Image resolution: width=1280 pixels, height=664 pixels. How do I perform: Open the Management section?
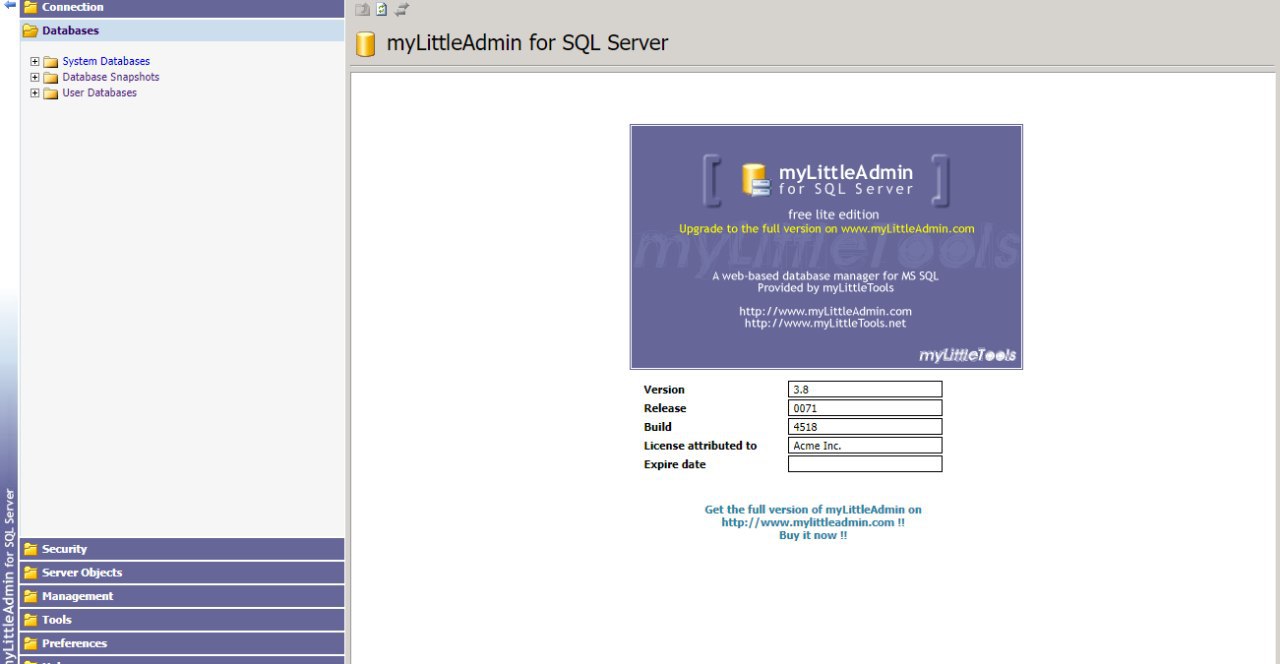(x=182, y=596)
